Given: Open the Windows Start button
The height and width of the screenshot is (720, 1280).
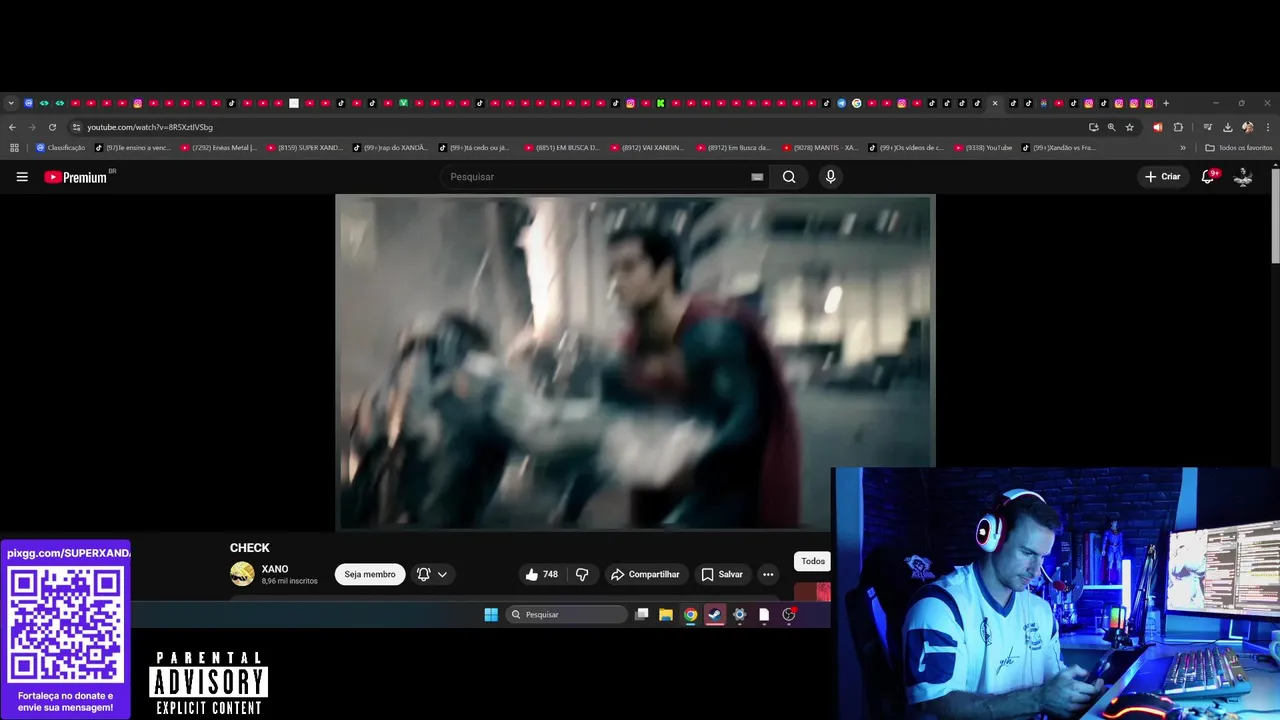Looking at the screenshot, I should pos(491,615).
